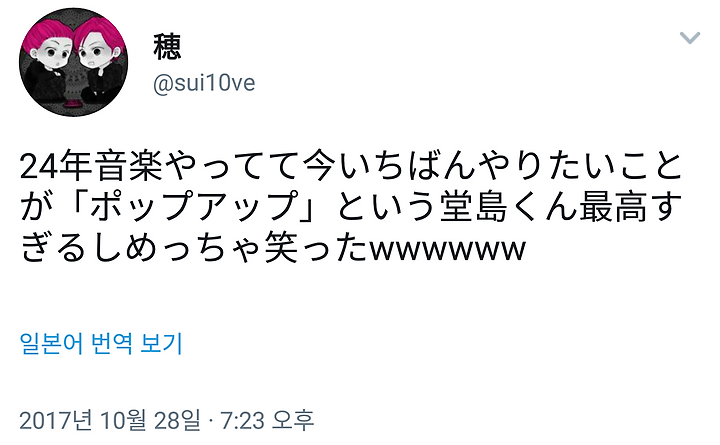The height and width of the screenshot is (445, 720).
Task: Click the 7:23 오후 time text
Action: [267, 420]
